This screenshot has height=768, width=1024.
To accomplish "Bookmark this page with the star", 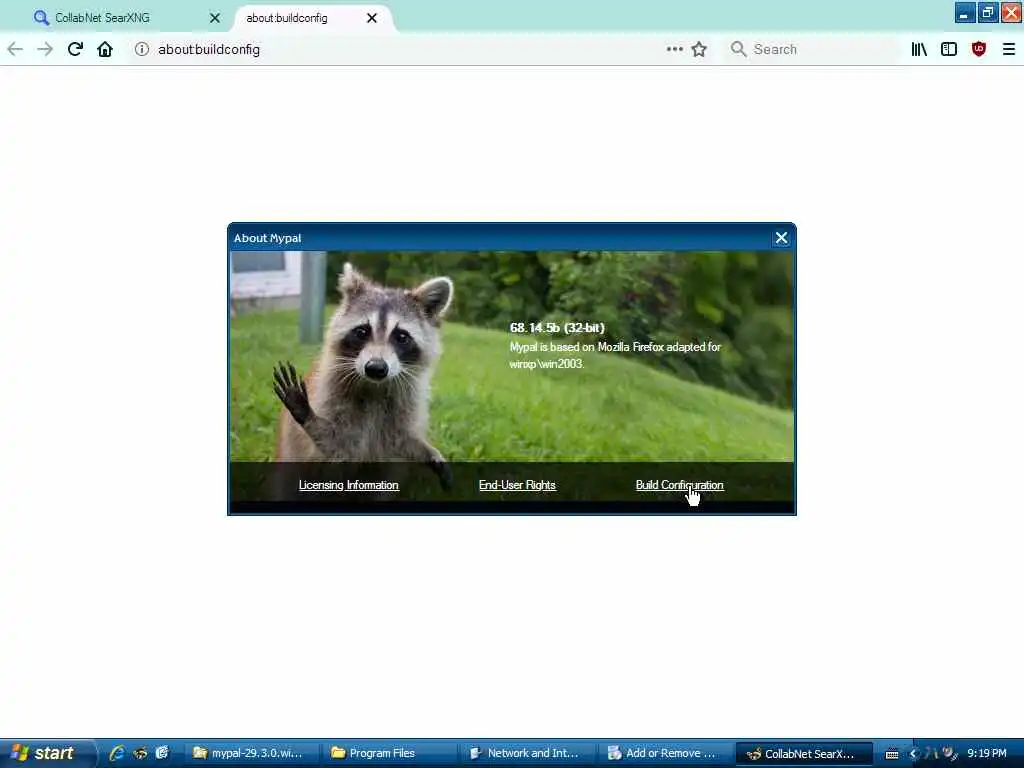I will click(699, 50).
